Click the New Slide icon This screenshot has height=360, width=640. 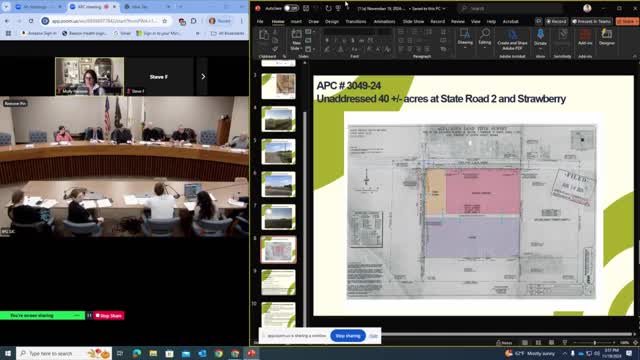point(296,39)
